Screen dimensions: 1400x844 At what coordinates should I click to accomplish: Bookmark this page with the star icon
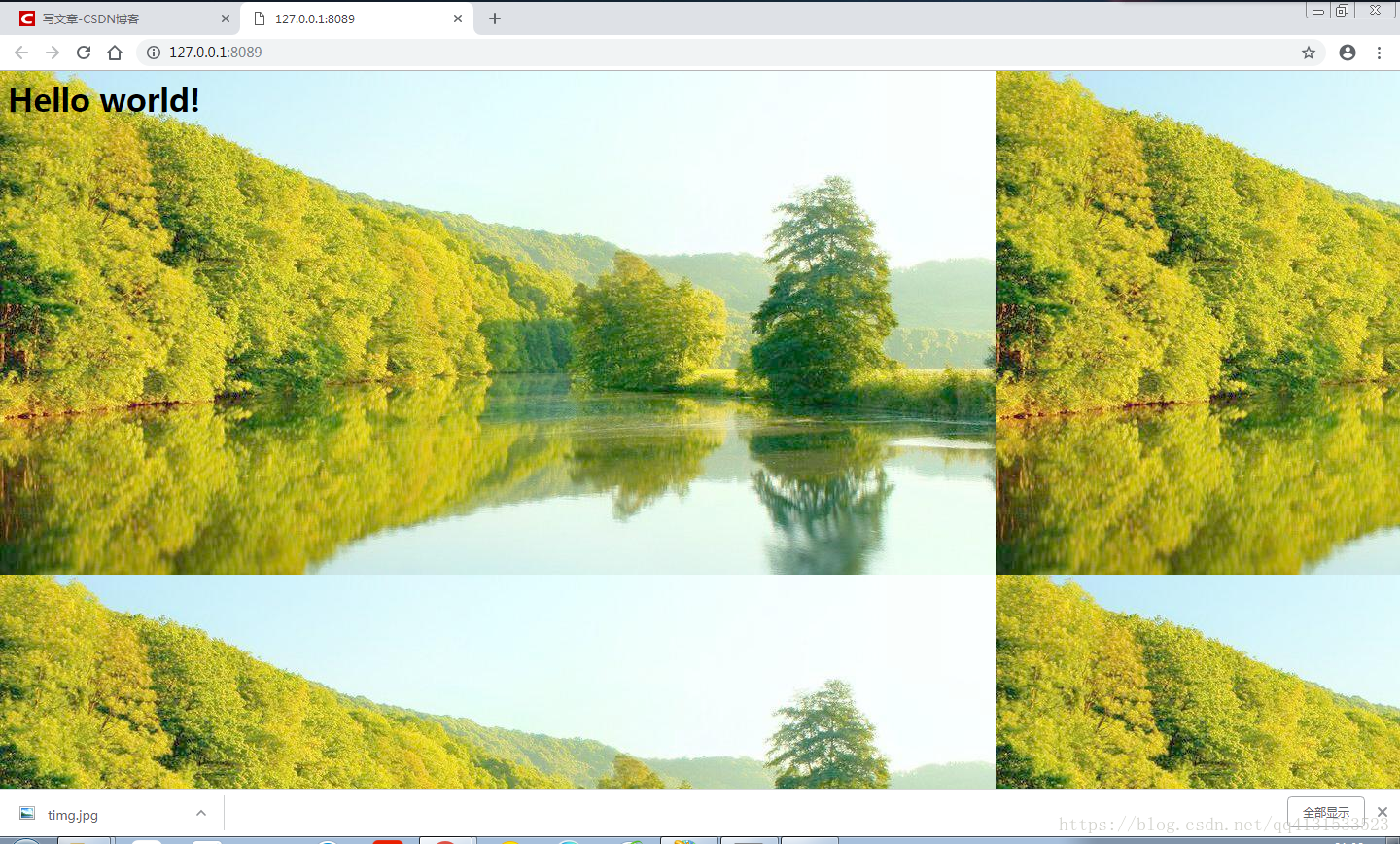click(1309, 53)
